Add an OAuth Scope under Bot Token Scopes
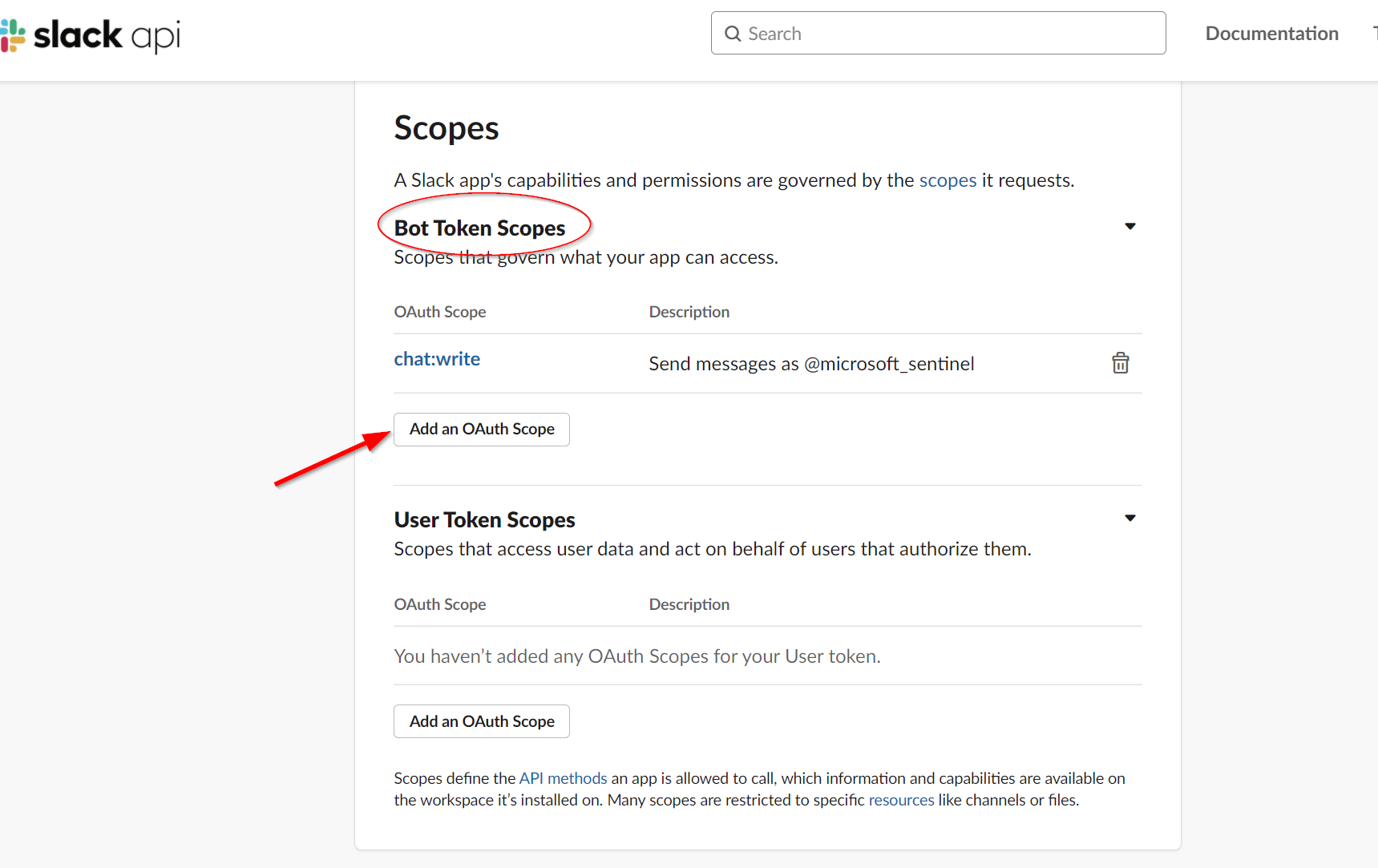 click(x=482, y=430)
